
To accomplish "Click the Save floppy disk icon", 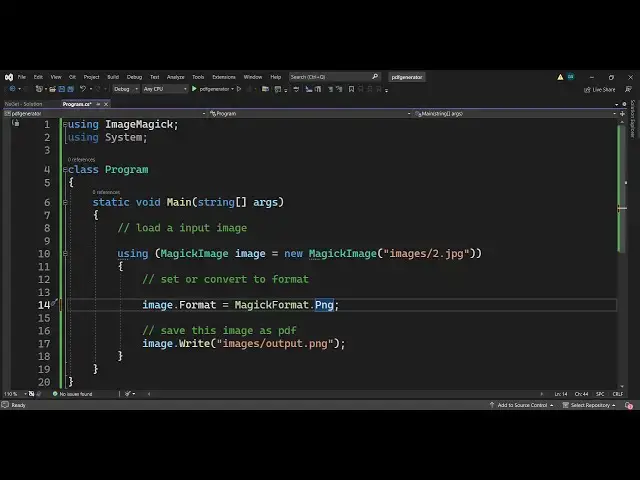I will pos(62,89).
